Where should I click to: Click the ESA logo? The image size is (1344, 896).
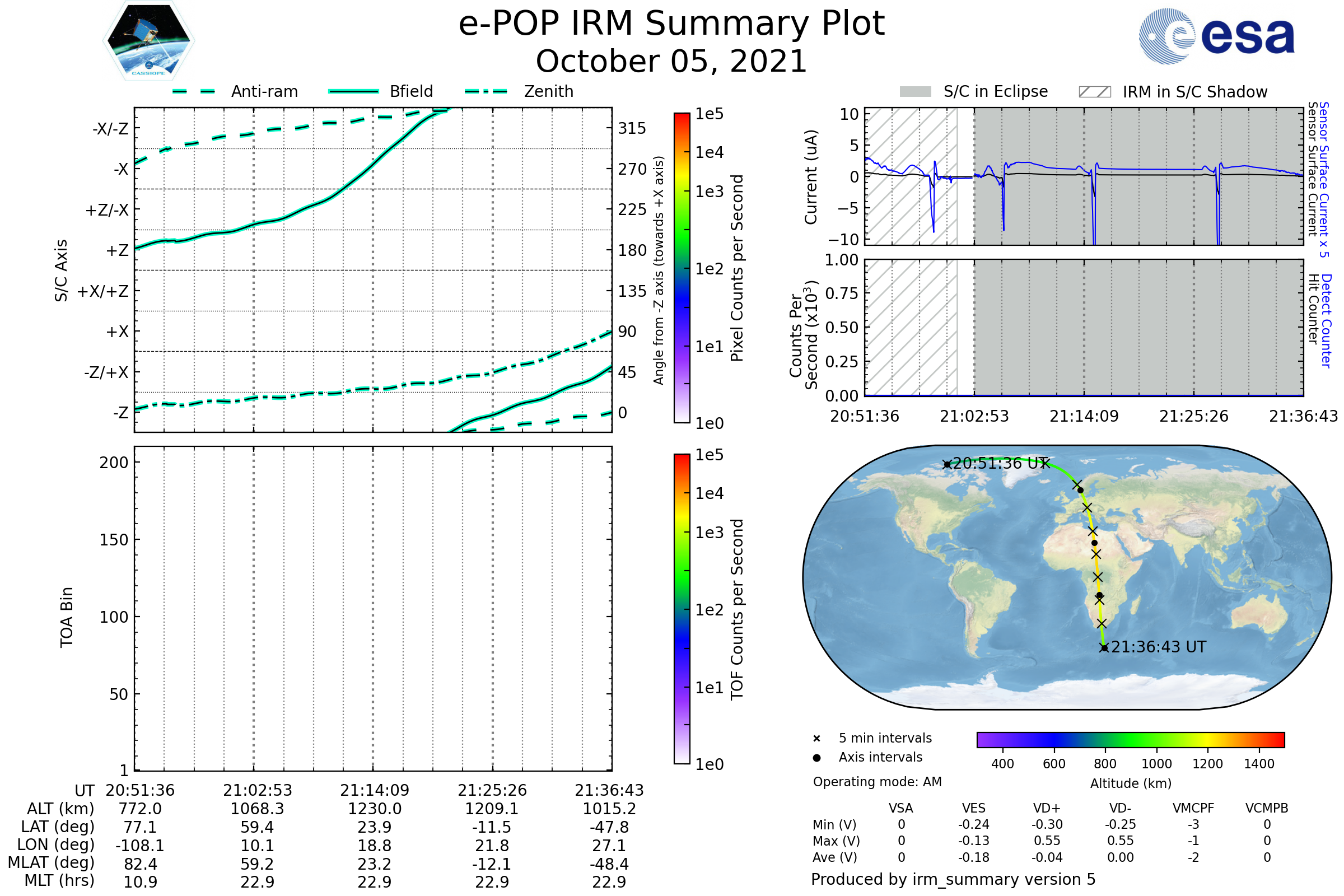pyautogui.click(x=1217, y=36)
